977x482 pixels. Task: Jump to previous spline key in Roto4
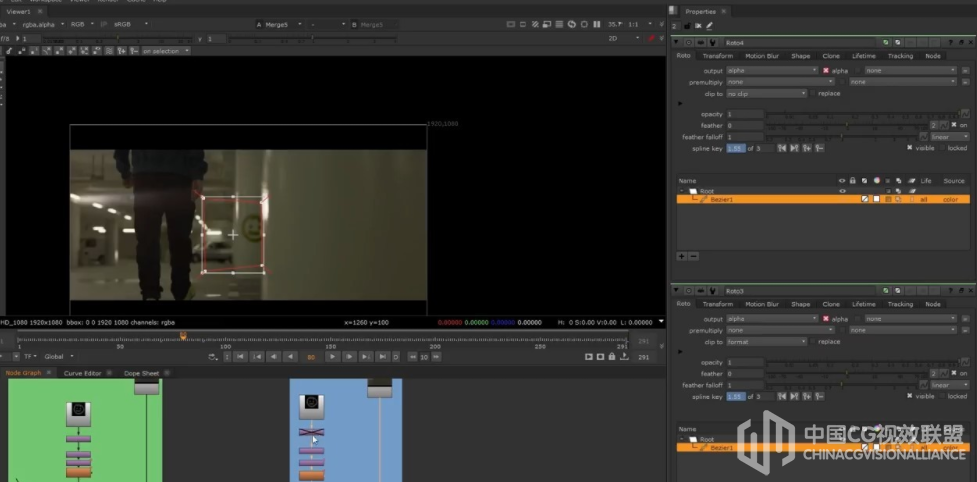pyautogui.click(x=782, y=148)
